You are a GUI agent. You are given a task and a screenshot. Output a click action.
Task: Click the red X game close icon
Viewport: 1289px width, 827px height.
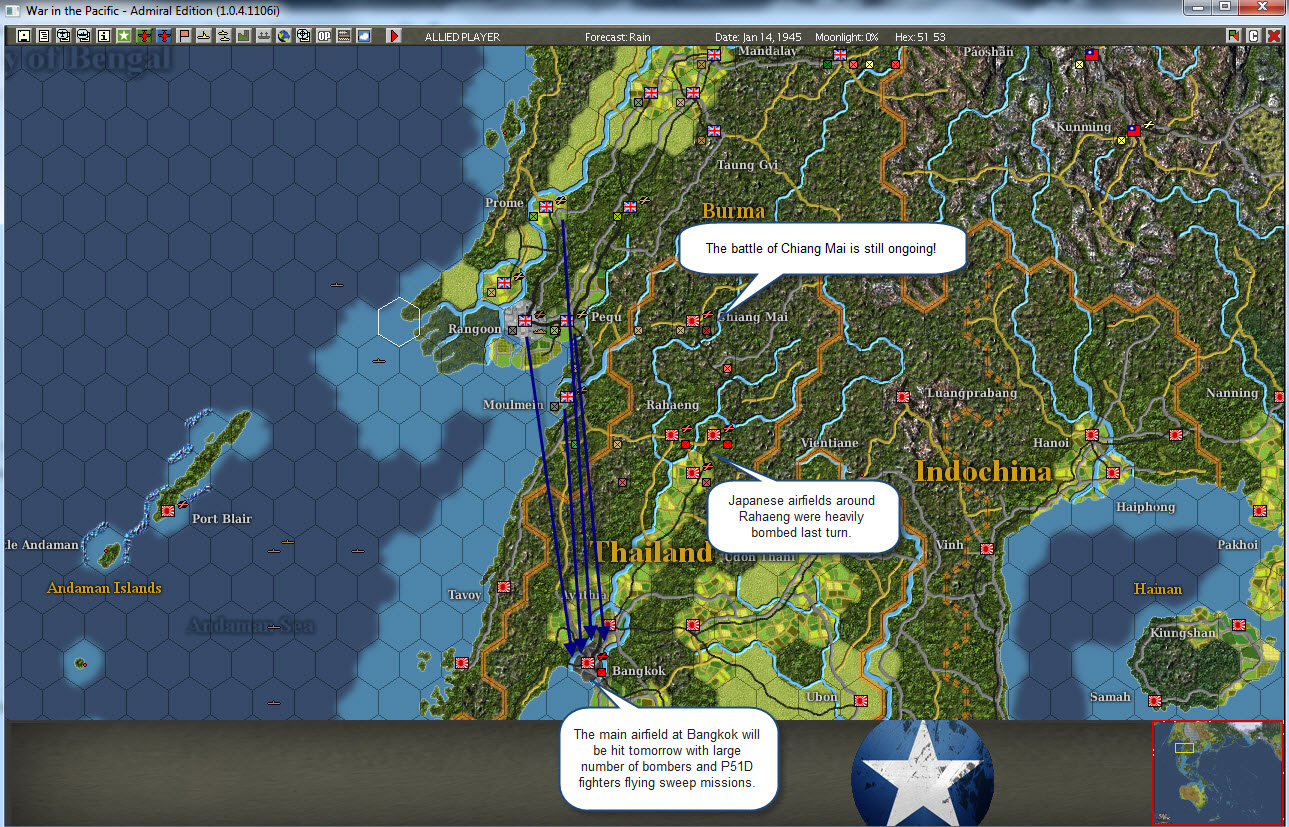[1274, 36]
